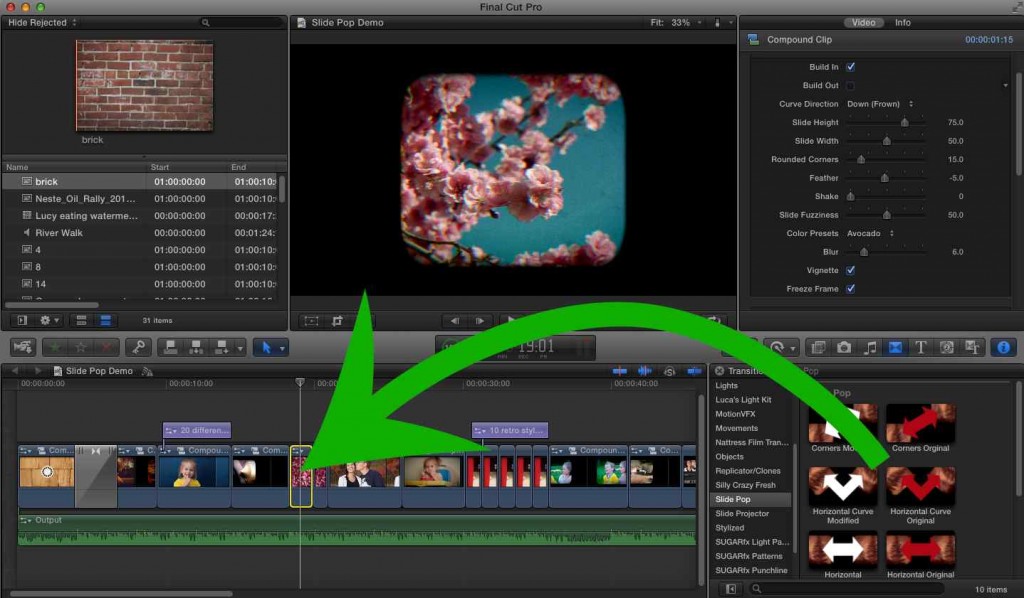1024x598 pixels.
Task: Toggle the Build In checkbox
Action: pyautogui.click(x=850, y=67)
